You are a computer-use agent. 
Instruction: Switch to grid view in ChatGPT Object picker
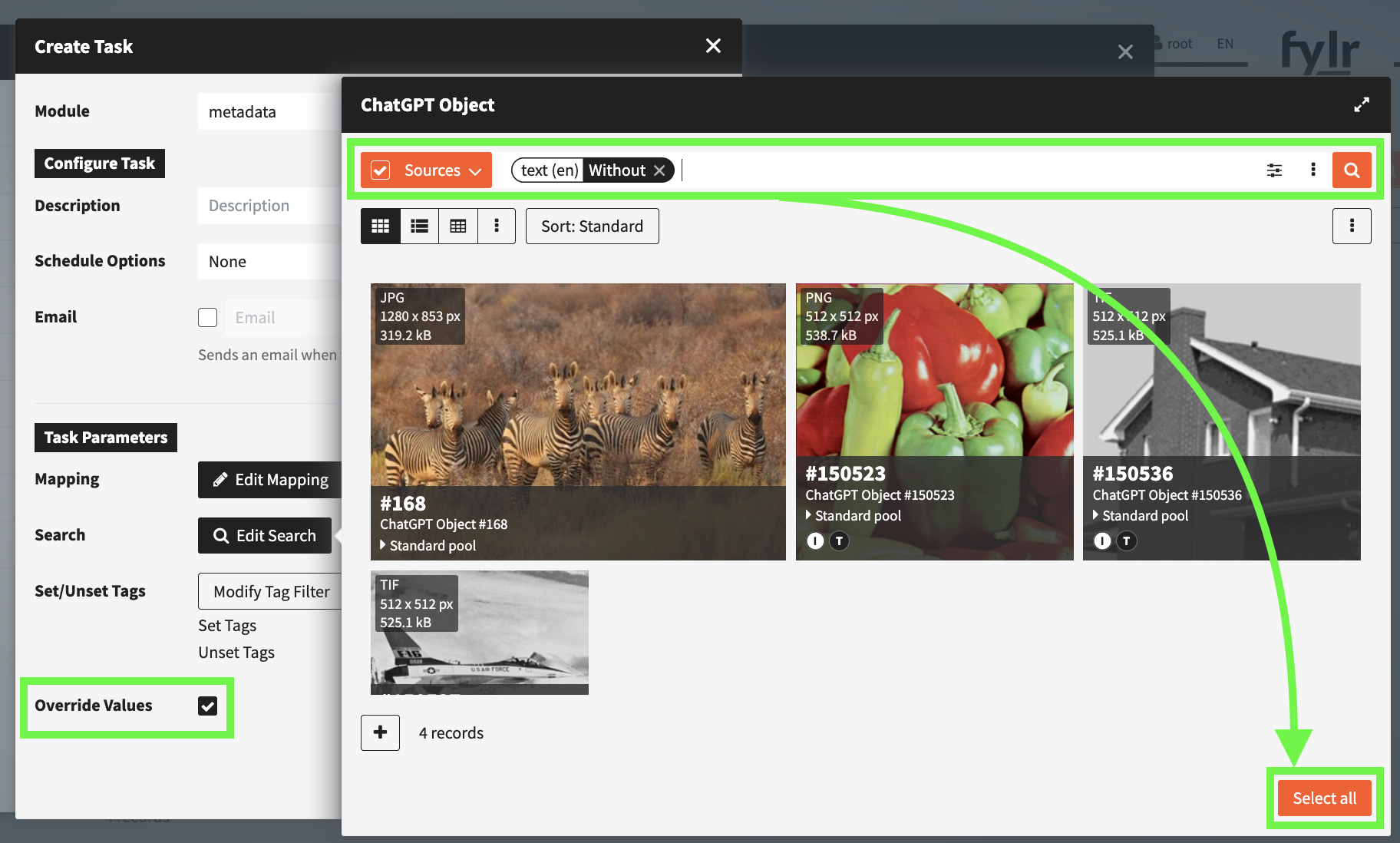pyautogui.click(x=381, y=226)
